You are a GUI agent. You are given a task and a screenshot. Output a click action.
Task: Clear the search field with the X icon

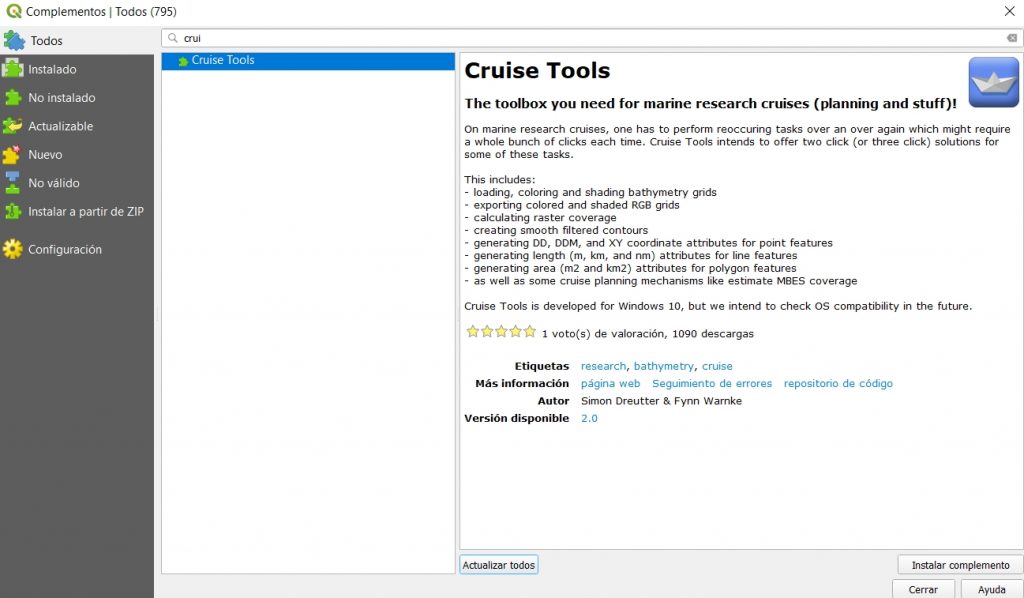coord(1011,38)
